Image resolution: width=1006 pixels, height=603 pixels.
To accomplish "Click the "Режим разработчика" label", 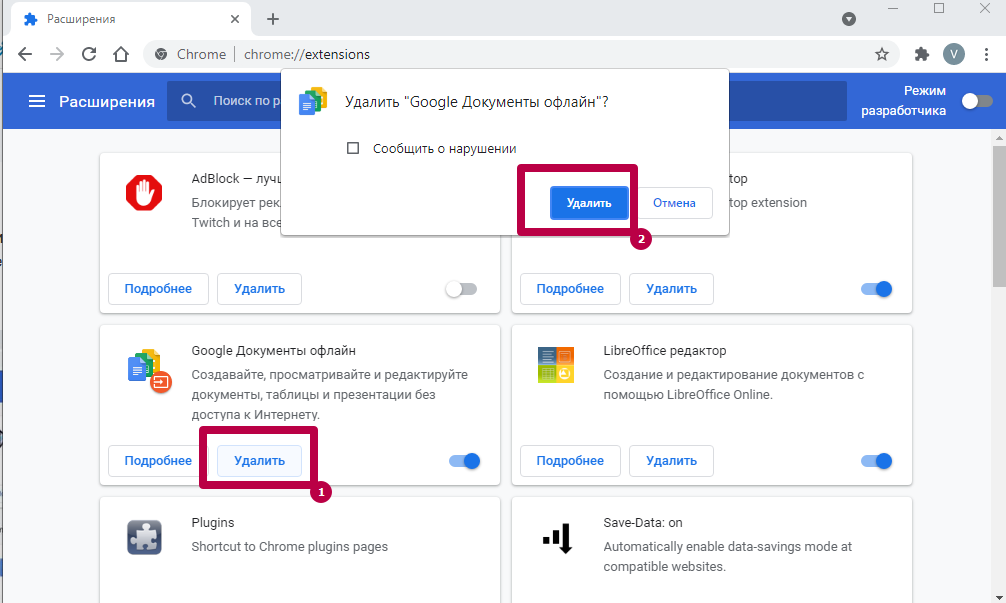I will coord(903,101).
